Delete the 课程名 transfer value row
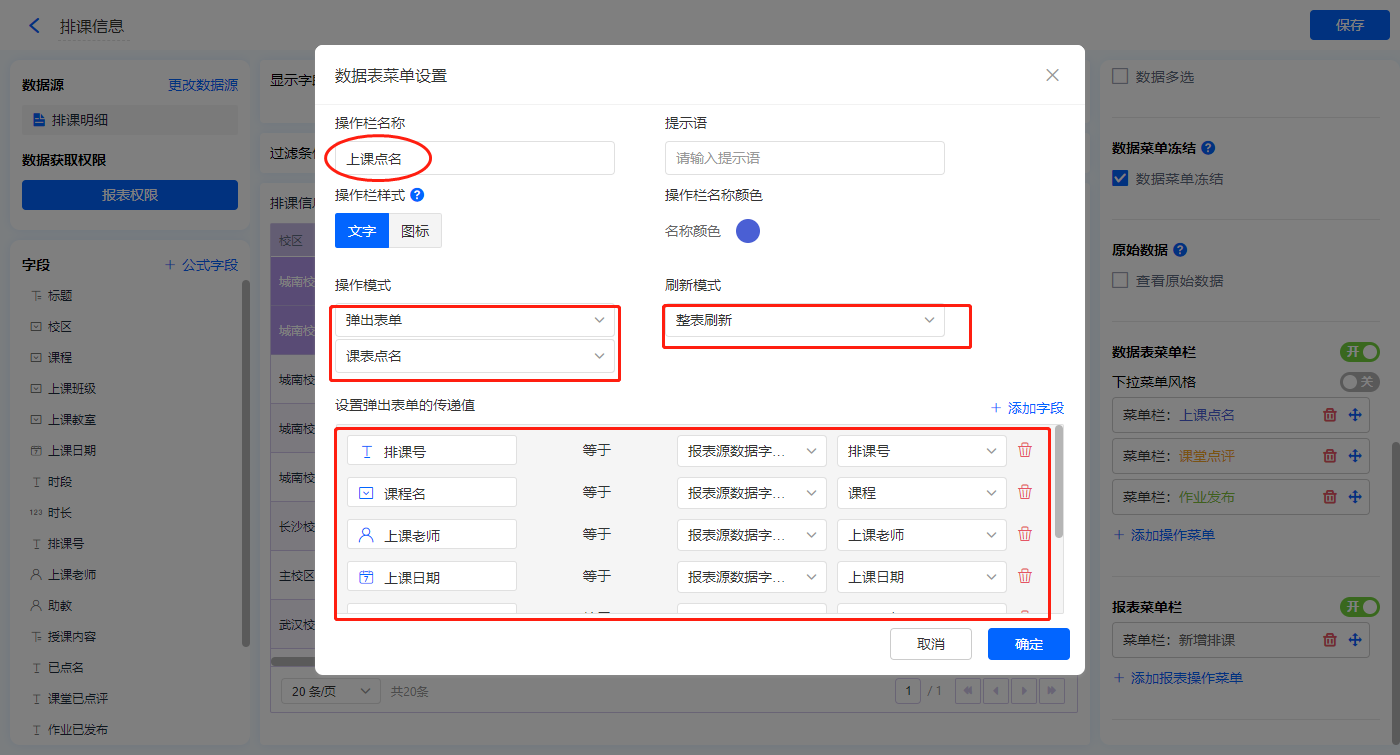The width and height of the screenshot is (1400, 755). coord(1025,492)
